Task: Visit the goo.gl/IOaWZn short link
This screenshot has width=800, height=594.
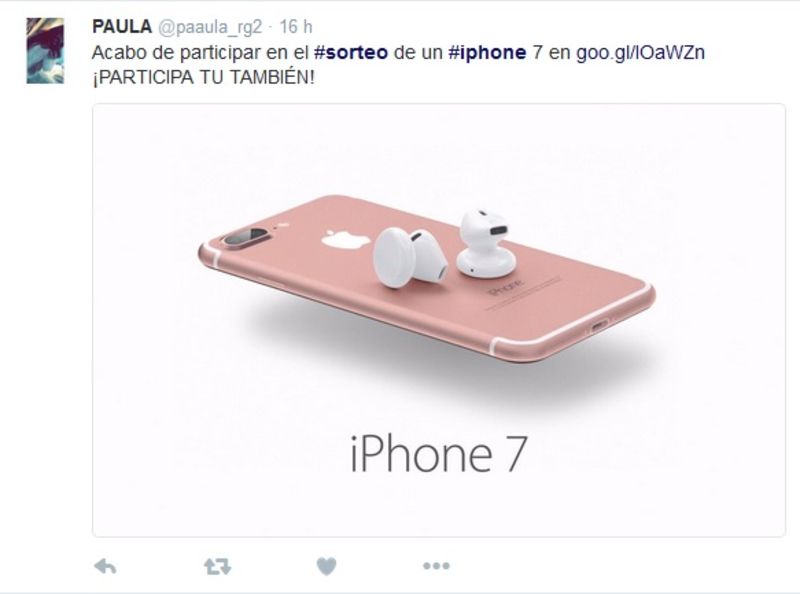Action: pos(640,53)
